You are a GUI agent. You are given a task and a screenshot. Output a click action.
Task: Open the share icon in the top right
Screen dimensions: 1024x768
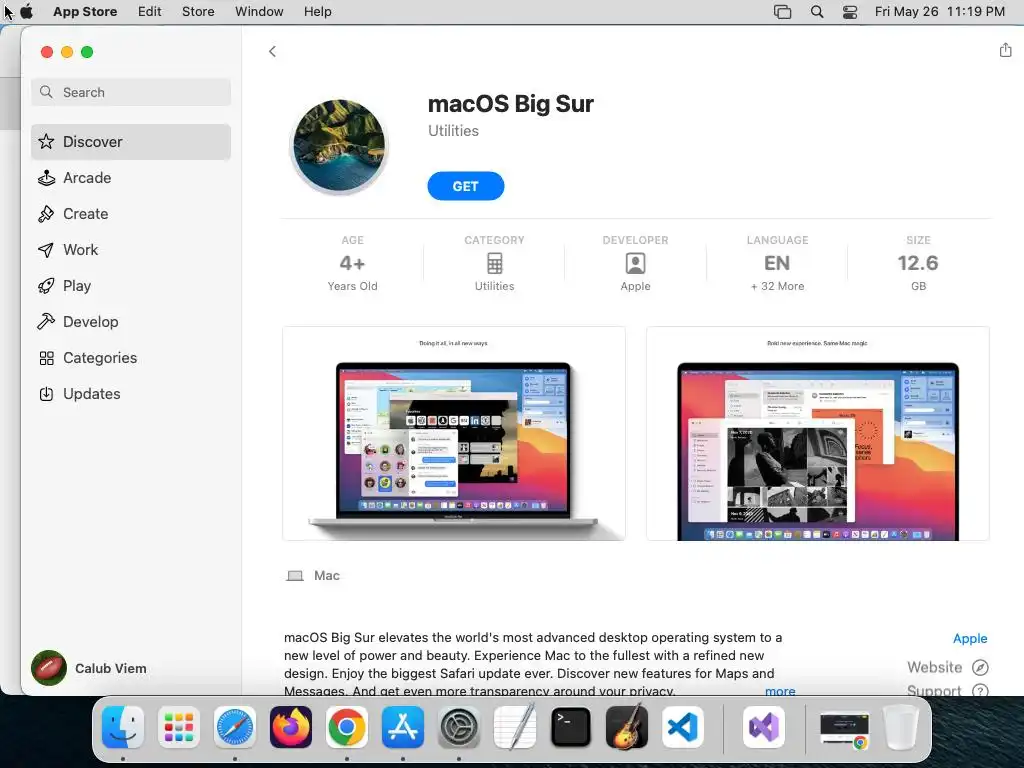tap(1005, 50)
